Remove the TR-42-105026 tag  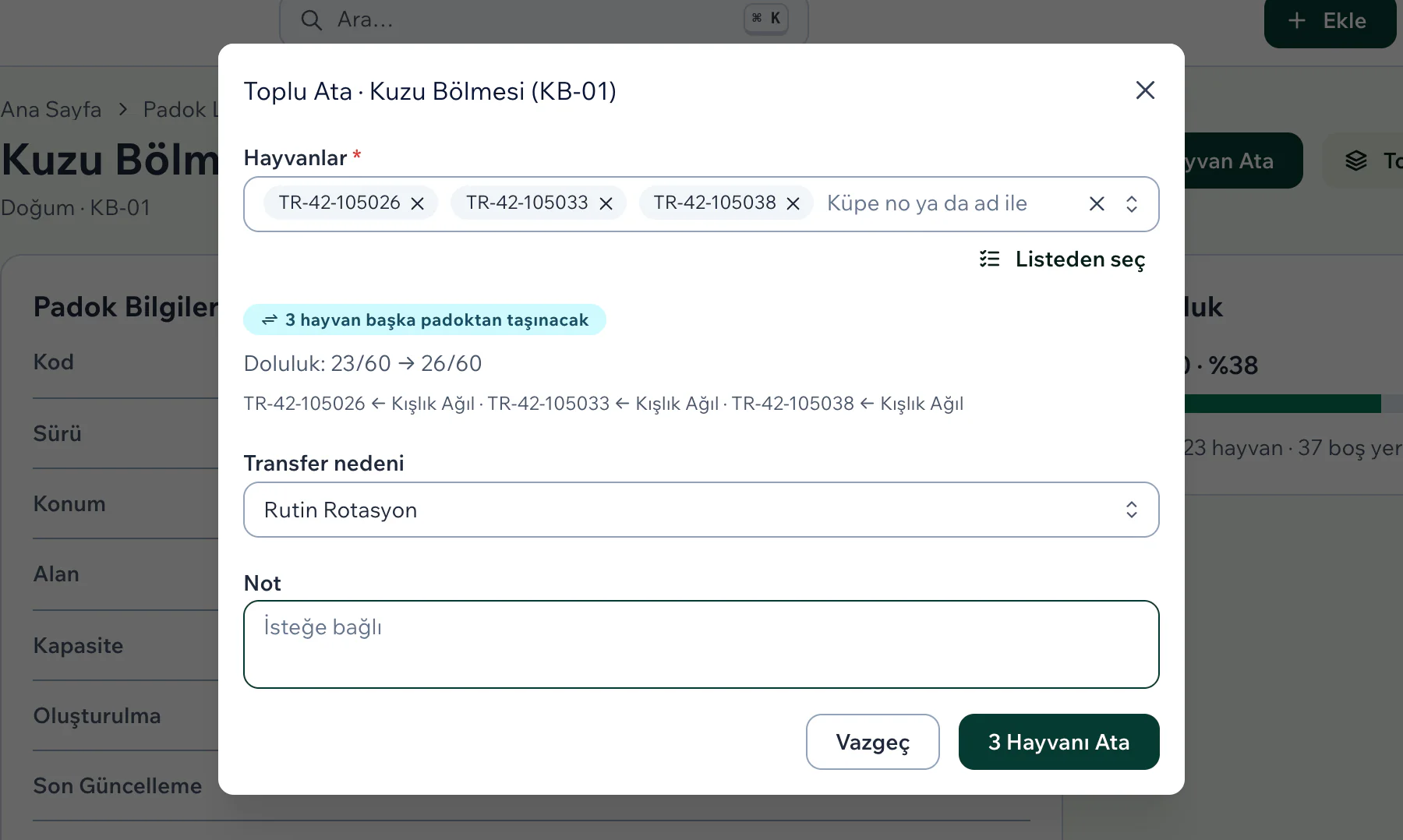(x=418, y=203)
